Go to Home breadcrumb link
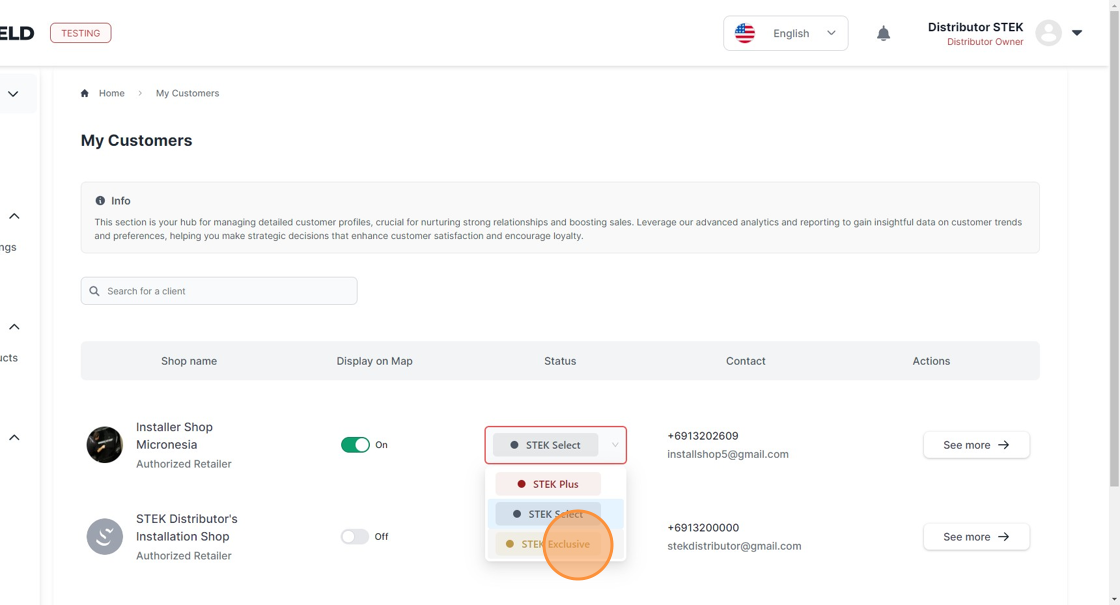The width and height of the screenshot is (1120, 605). click(x=111, y=93)
